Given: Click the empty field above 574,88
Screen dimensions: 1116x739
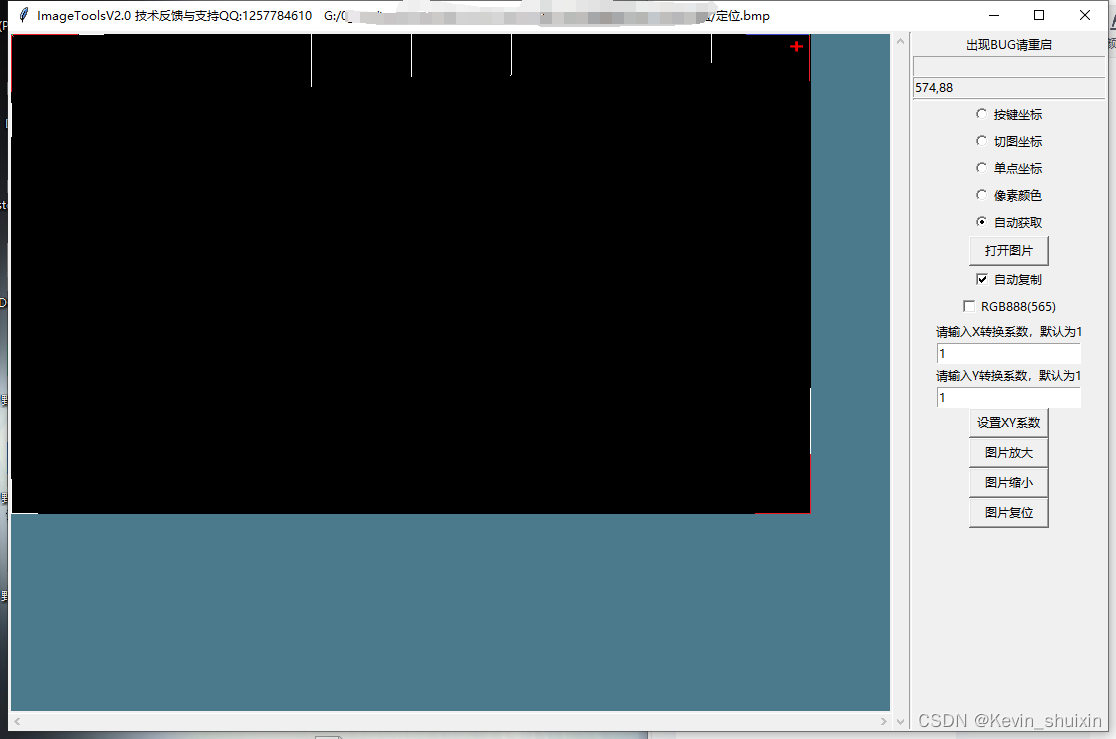Looking at the screenshot, I should (x=1009, y=66).
